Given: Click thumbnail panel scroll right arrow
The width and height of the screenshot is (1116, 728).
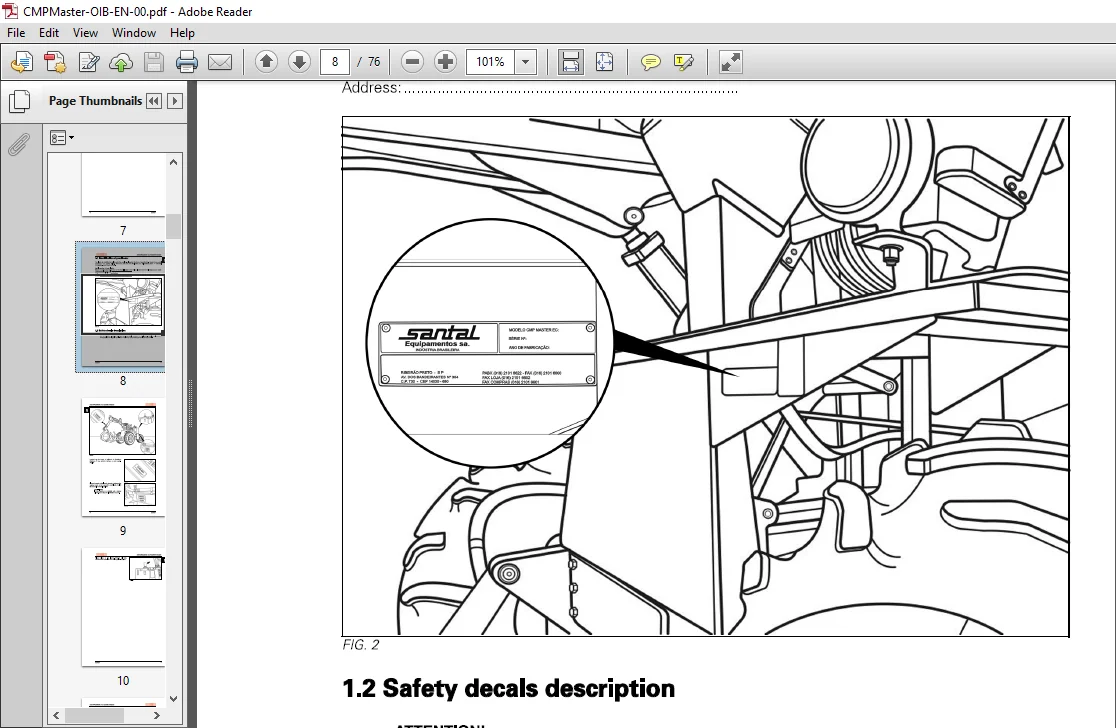Looking at the screenshot, I should (x=157, y=714).
